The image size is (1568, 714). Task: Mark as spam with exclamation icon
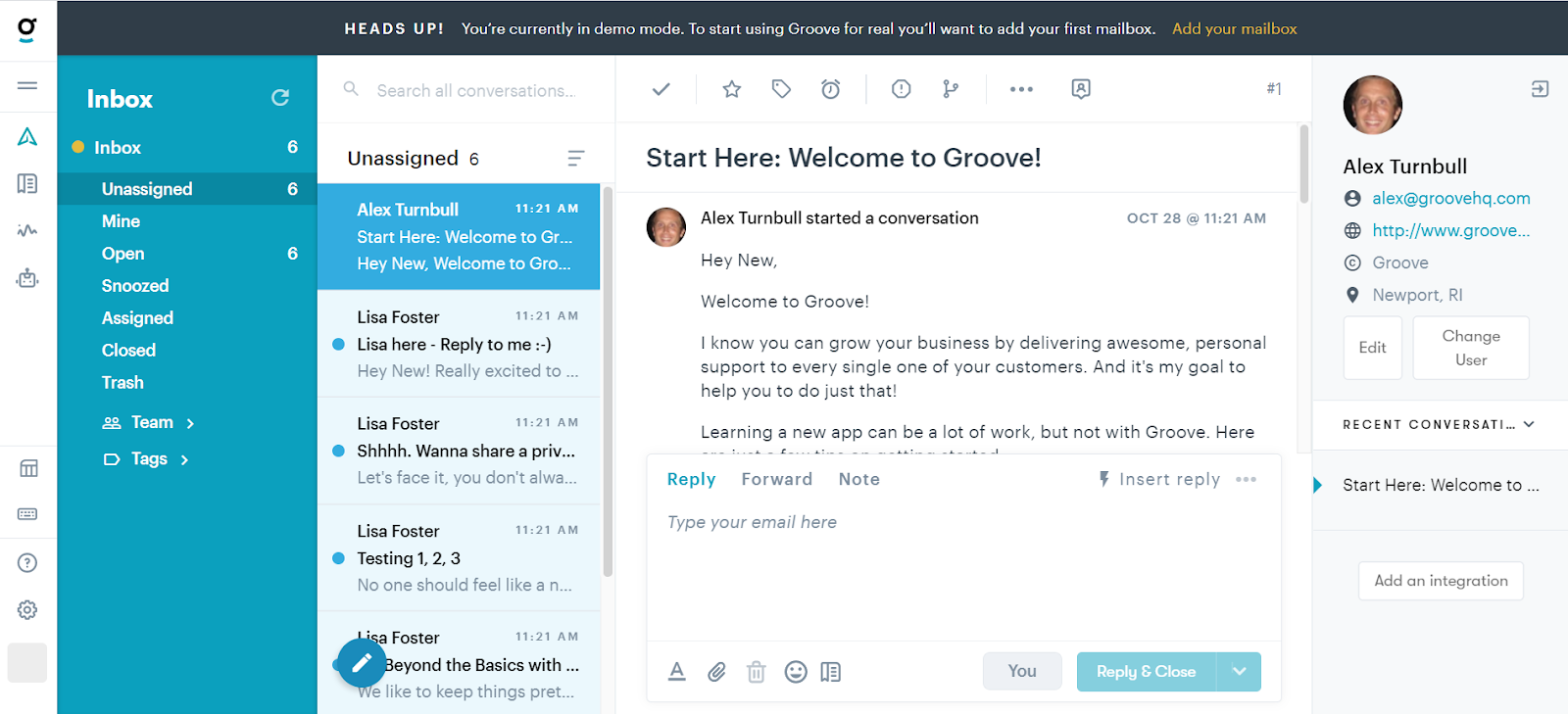(902, 89)
